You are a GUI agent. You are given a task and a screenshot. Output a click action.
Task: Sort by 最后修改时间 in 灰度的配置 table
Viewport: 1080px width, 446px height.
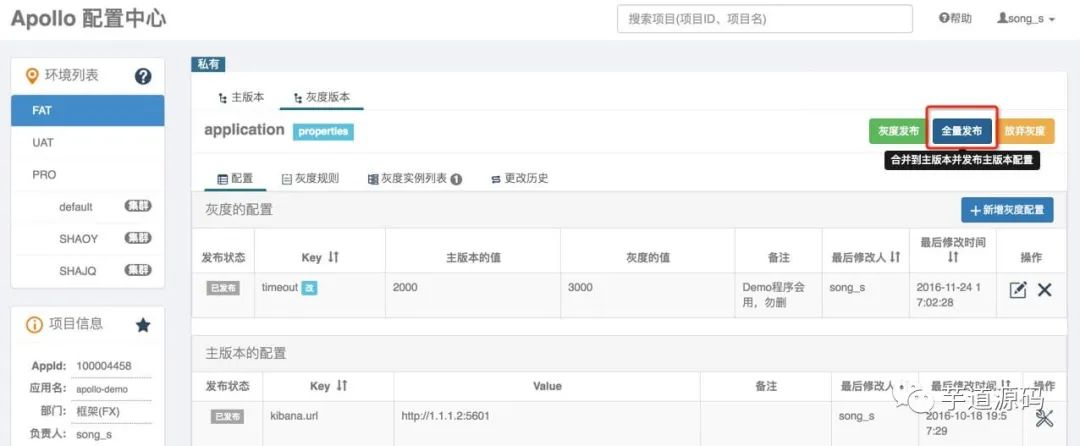click(x=953, y=257)
